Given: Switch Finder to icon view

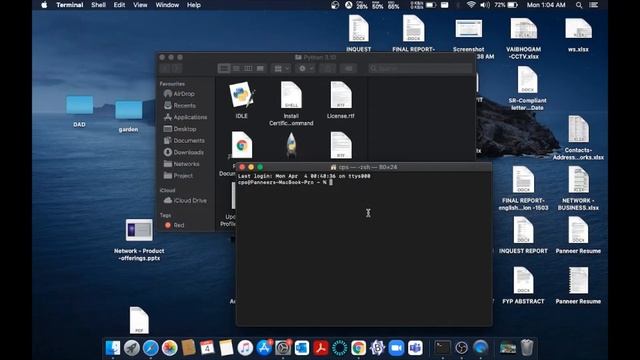Looking at the screenshot, I should point(224,68).
